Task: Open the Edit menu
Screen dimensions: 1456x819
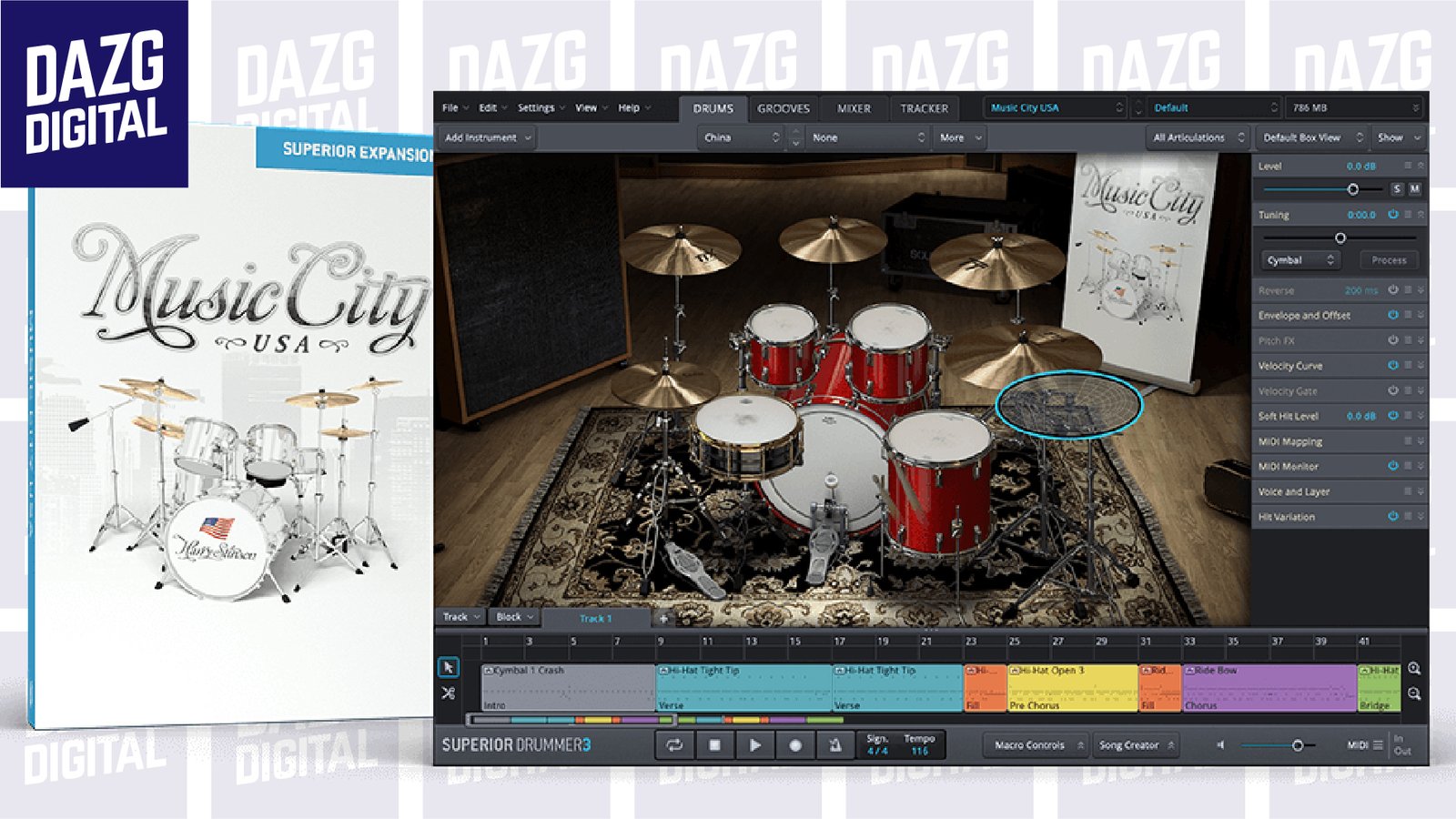Action: coord(493,107)
